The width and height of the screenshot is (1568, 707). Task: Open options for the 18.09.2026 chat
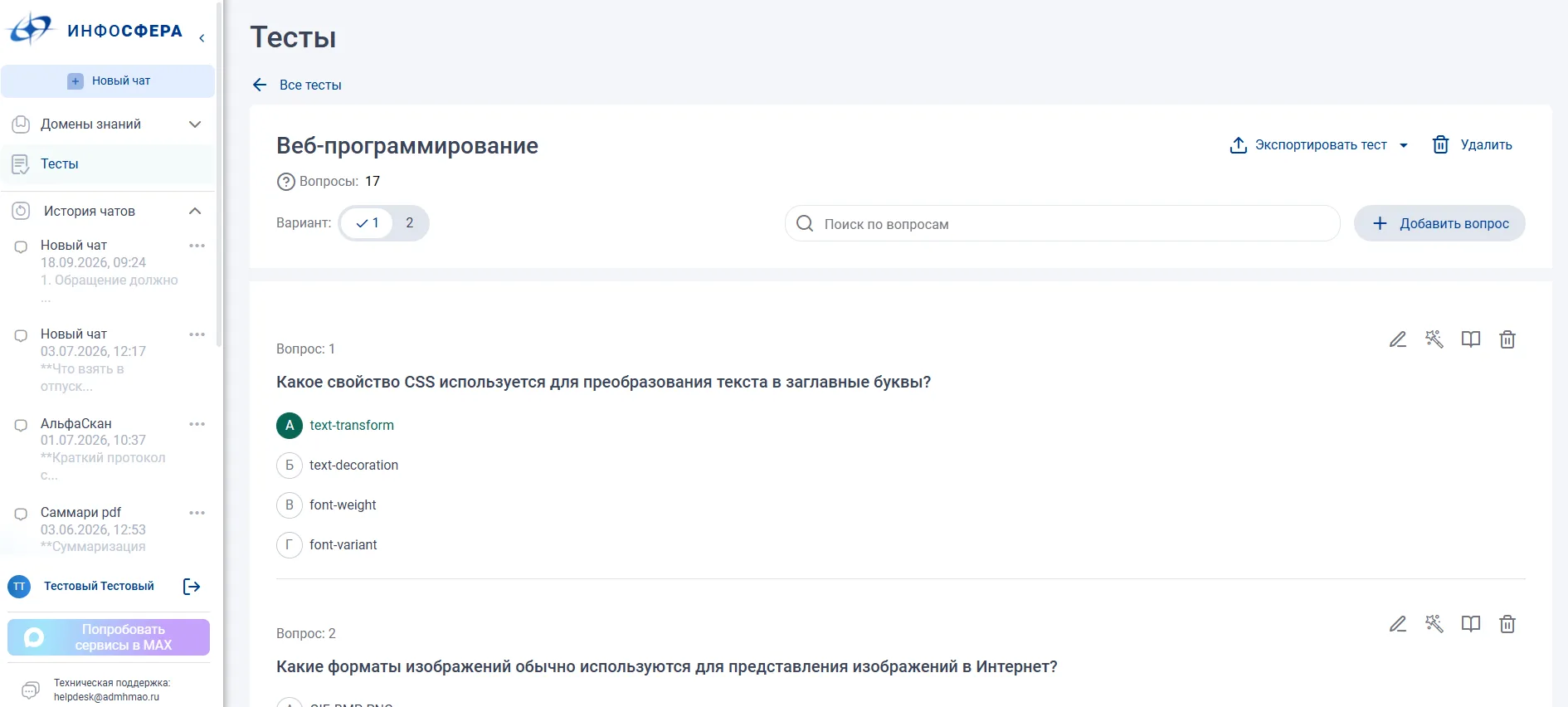tap(197, 246)
